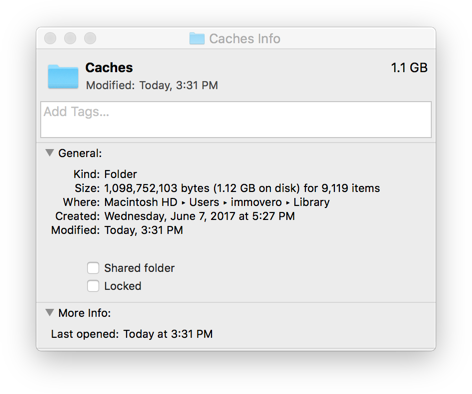This screenshot has width=472, height=394.
Task: Click the Users path segment
Action: 204,202
